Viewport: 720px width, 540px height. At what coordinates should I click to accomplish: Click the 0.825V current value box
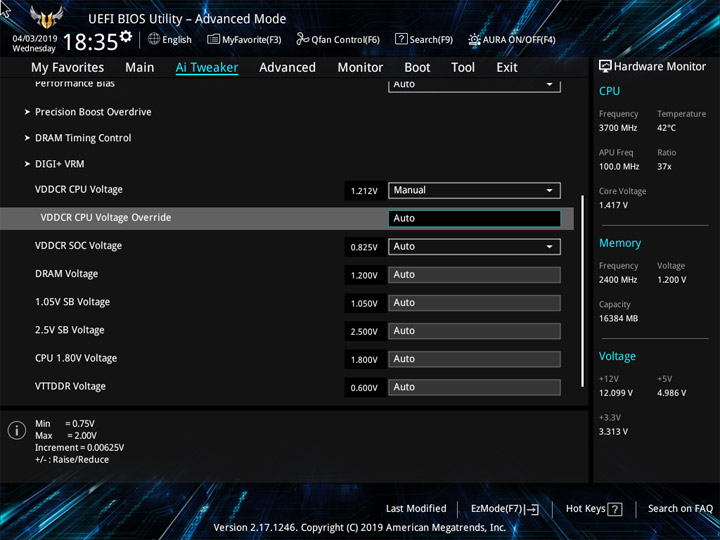365,248
